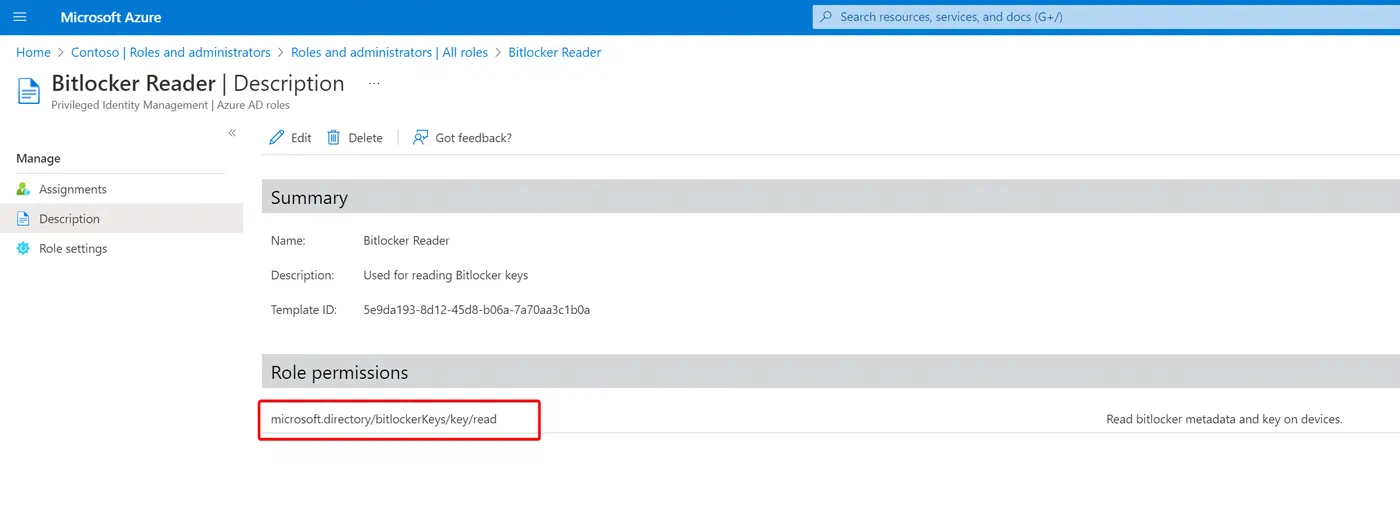Open Contoso | Roles and administrators breadcrumb
The height and width of the screenshot is (521, 1400).
coord(171,52)
